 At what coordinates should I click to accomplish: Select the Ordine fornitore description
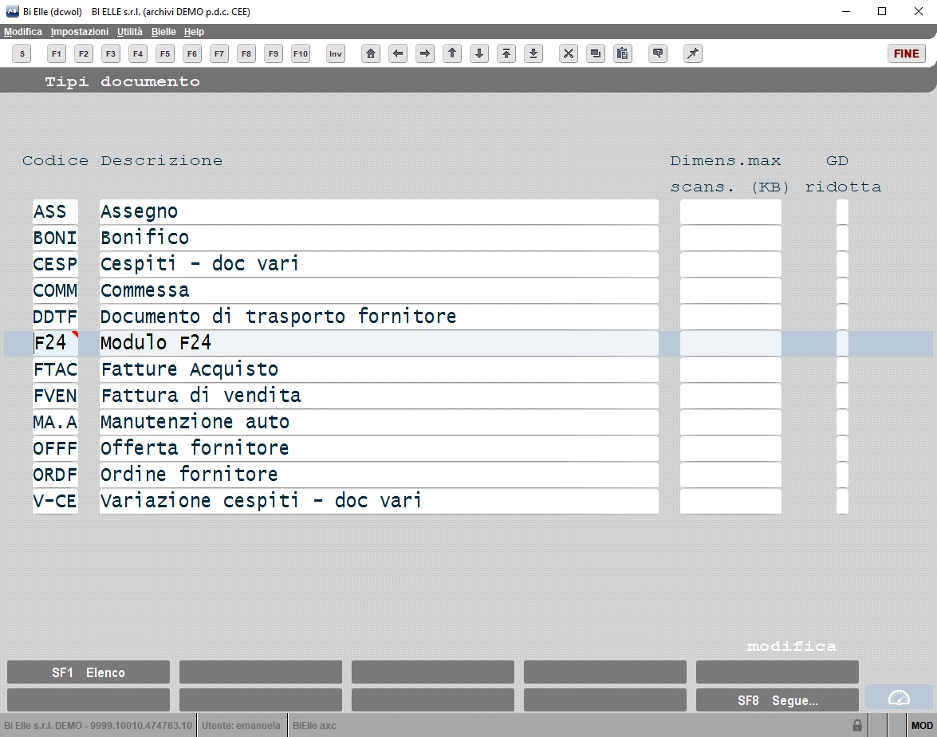point(379,475)
